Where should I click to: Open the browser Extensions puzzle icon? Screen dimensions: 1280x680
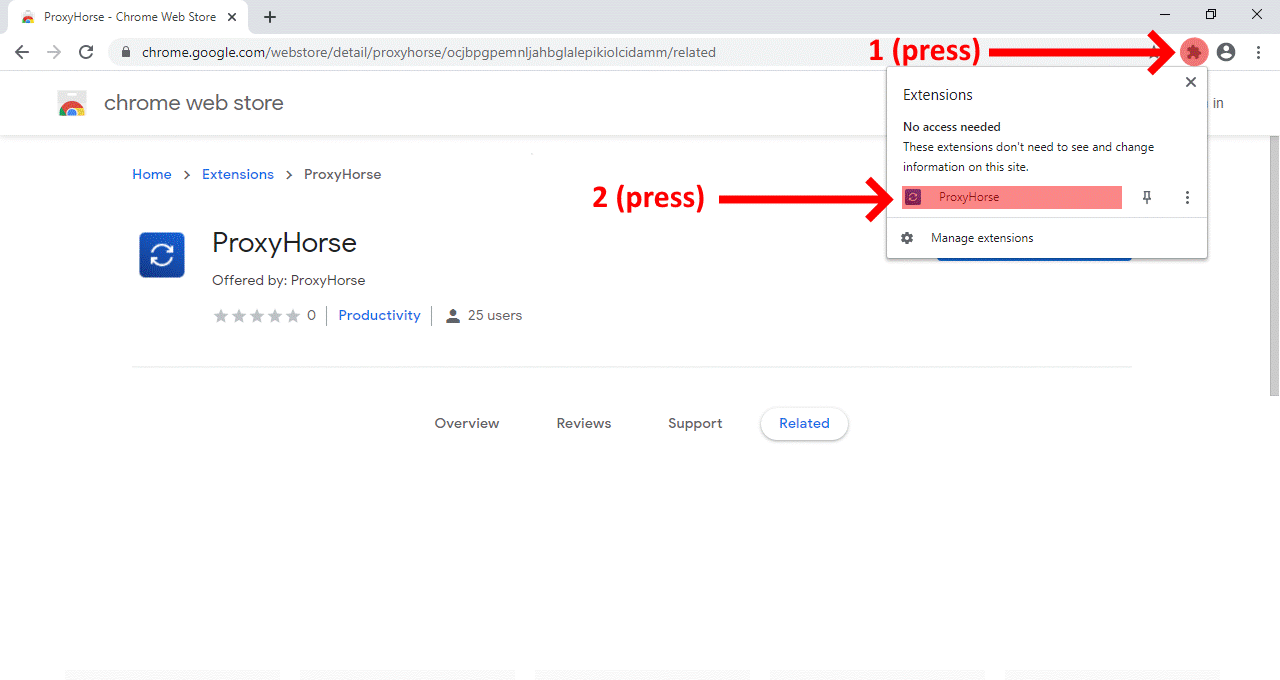pos(1193,51)
